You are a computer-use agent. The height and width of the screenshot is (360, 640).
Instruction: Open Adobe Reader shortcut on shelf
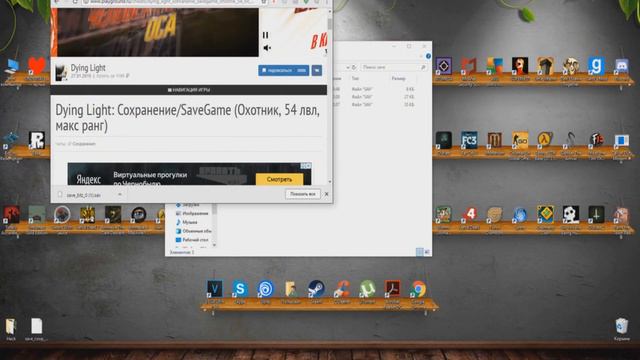tap(393, 289)
